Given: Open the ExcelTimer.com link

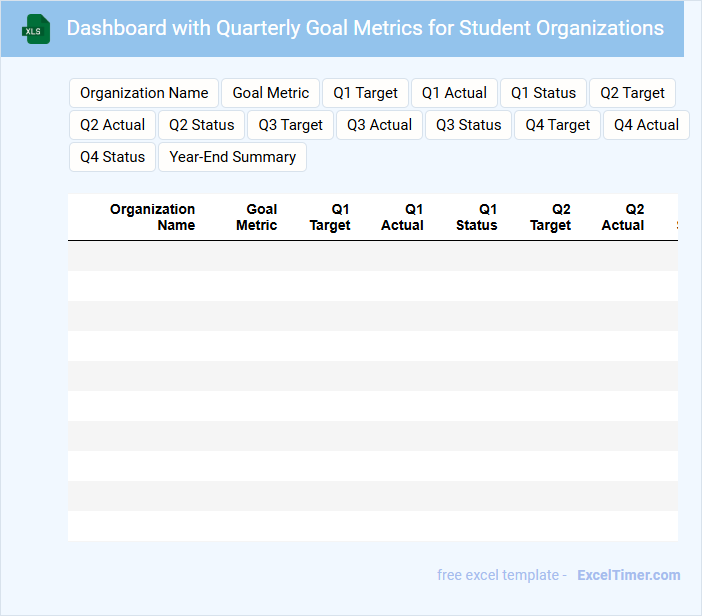Looking at the screenshot, I should (626, 575).
